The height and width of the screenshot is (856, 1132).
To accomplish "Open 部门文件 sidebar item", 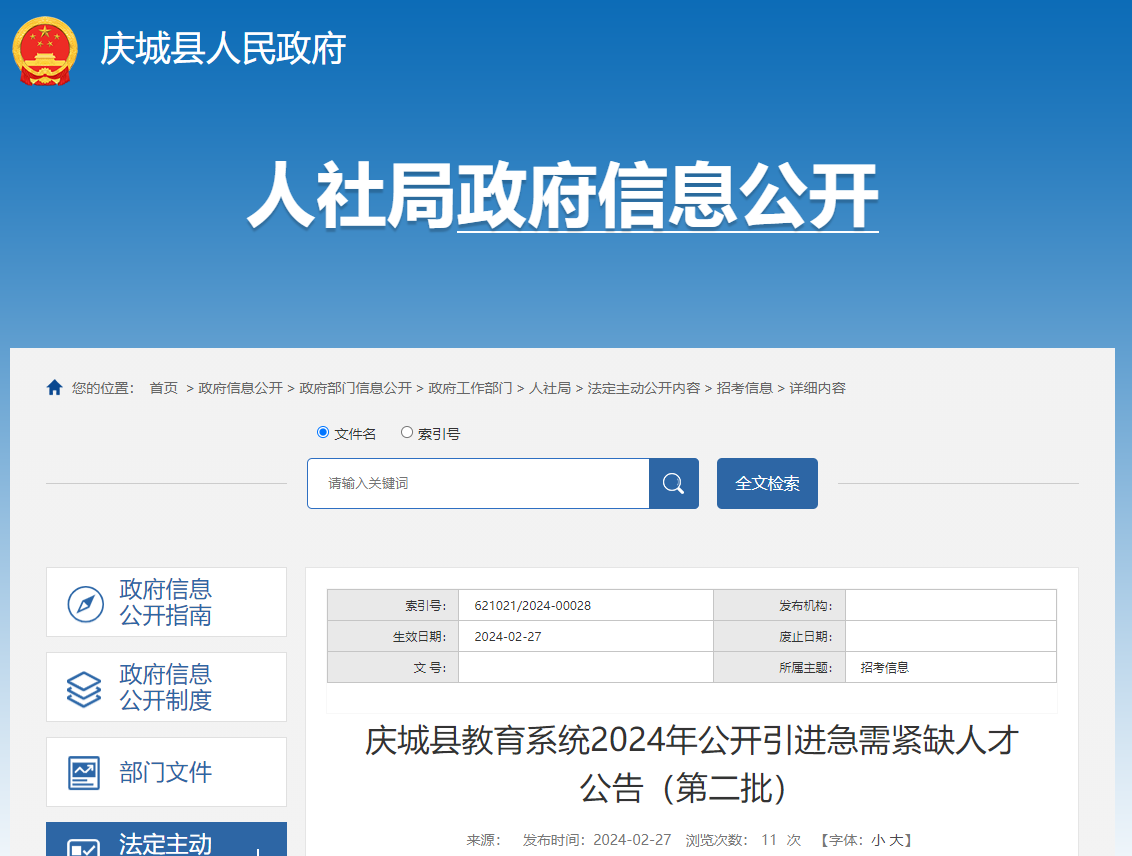I will click(166, 772).
